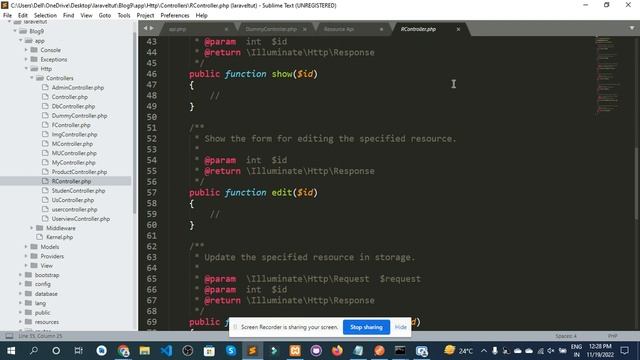Image resolution: width=640 pixels, height=360 pixels.
Task: Open File Explorer from taskbar
Action: (x=144, y=351)
